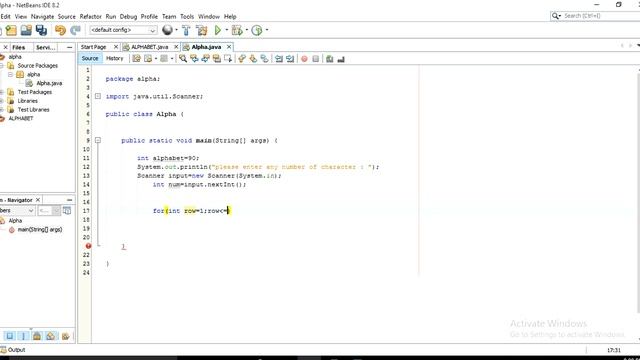Click the Start Macro Recording red icon

(x=304, y=59)
